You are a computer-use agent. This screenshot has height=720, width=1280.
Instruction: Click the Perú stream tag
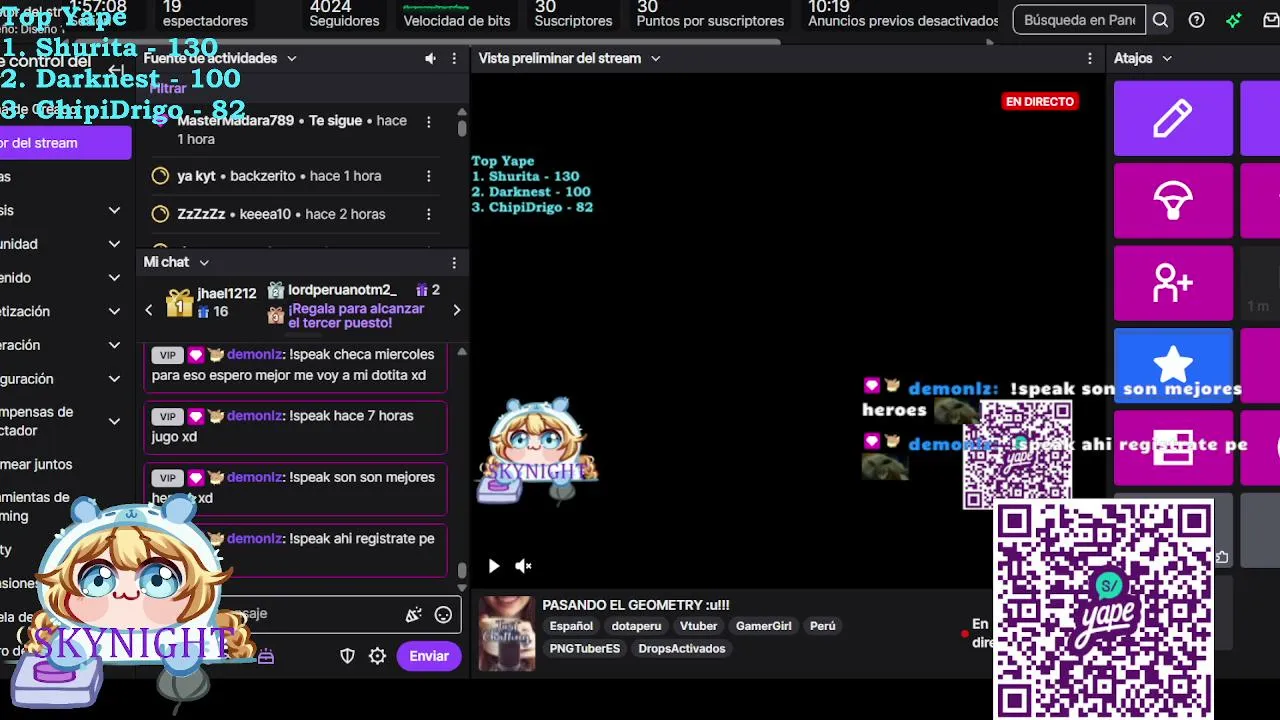click(823, 626)
